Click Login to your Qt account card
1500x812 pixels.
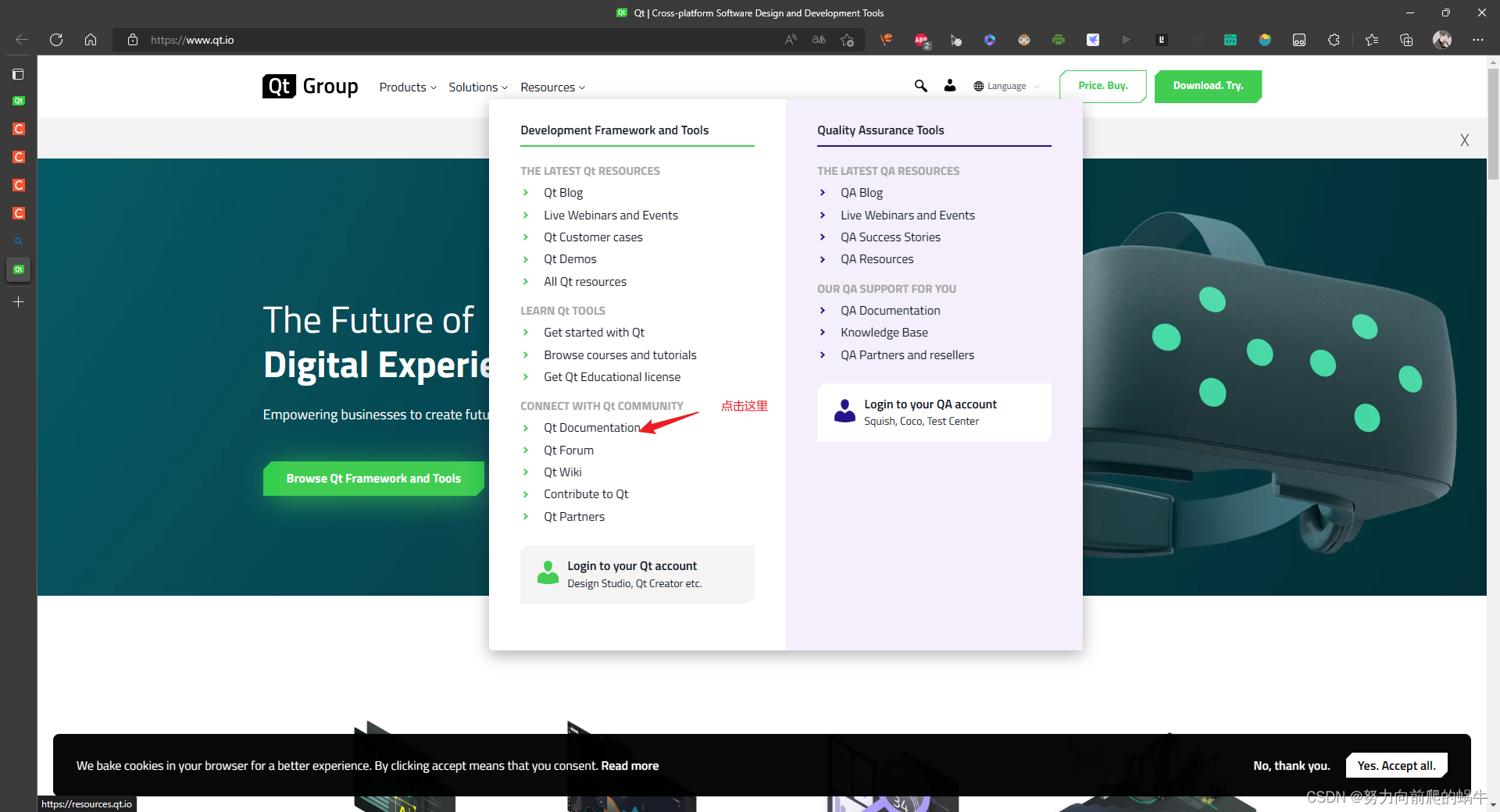637,574
